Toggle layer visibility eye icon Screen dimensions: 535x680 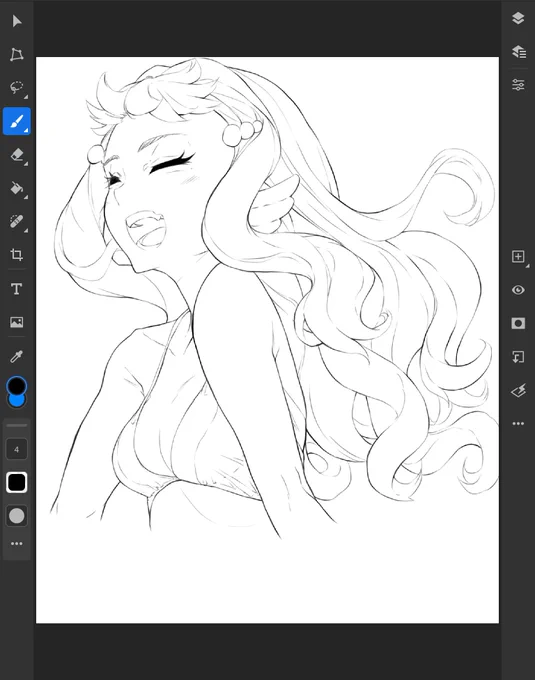[518, 290]
